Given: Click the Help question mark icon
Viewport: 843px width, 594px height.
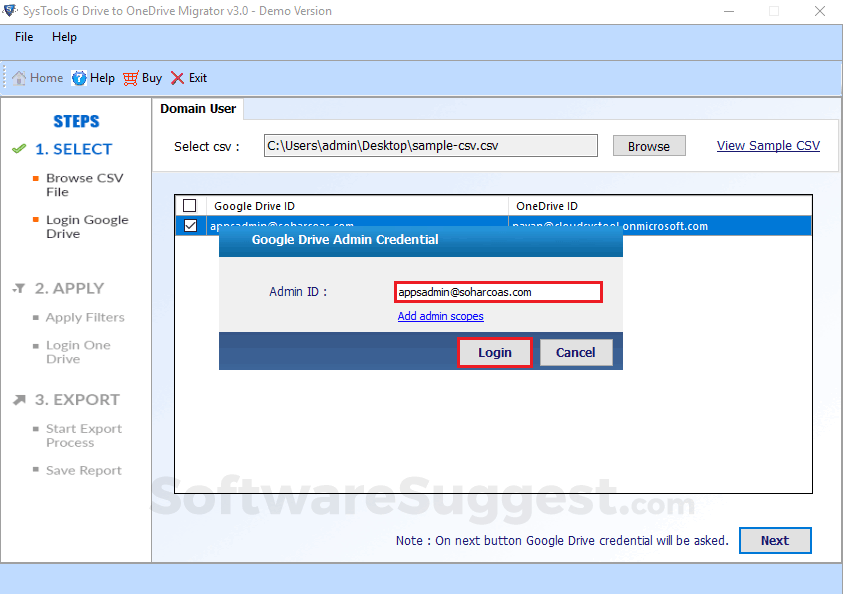Looking at the screenshot, I should pos(79,78).
